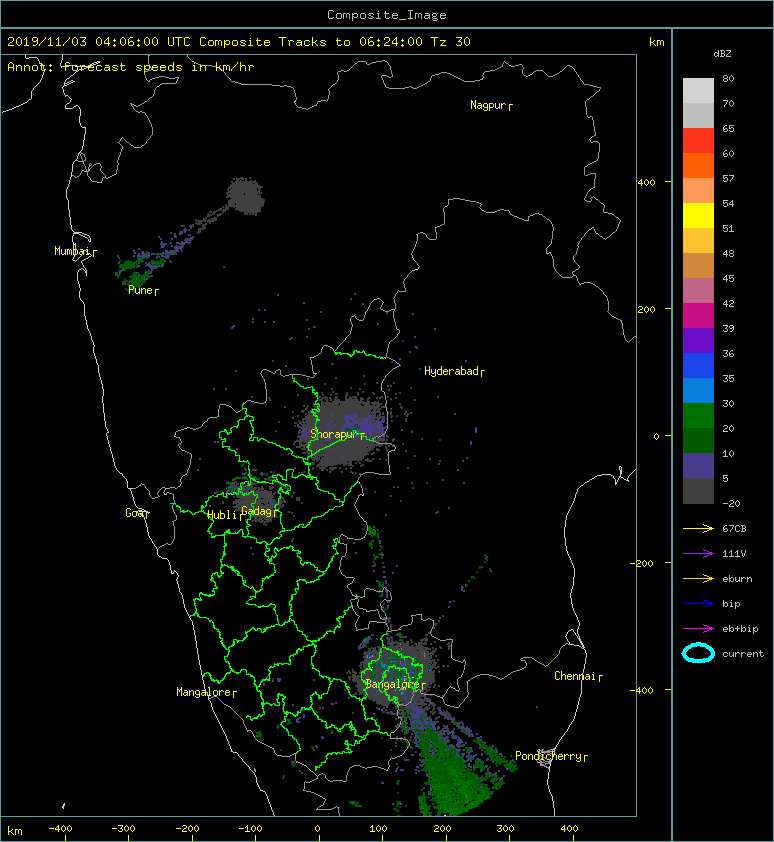Click the 300 horizontal axis tick label
774x842 pixels.
coord(505,829)
